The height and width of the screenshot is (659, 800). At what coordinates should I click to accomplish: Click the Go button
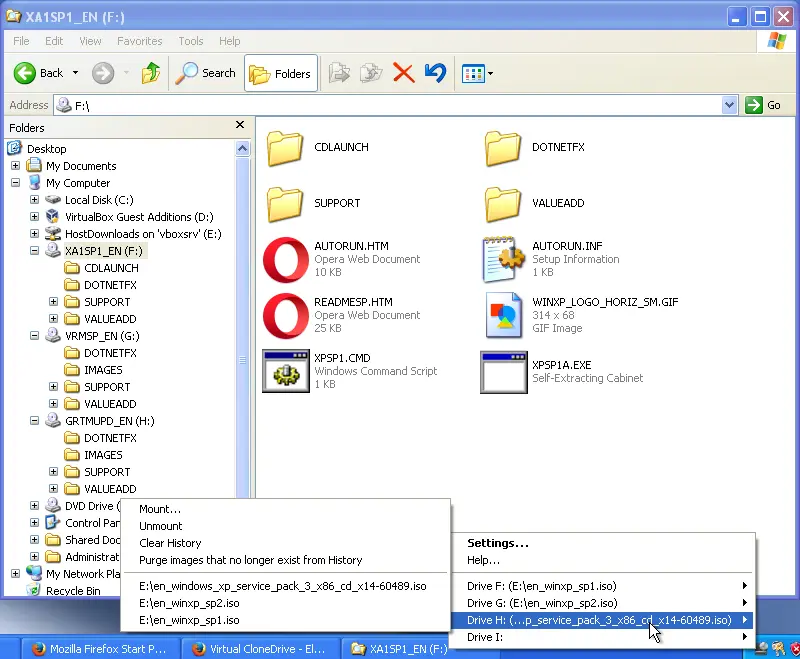(763, 105)
